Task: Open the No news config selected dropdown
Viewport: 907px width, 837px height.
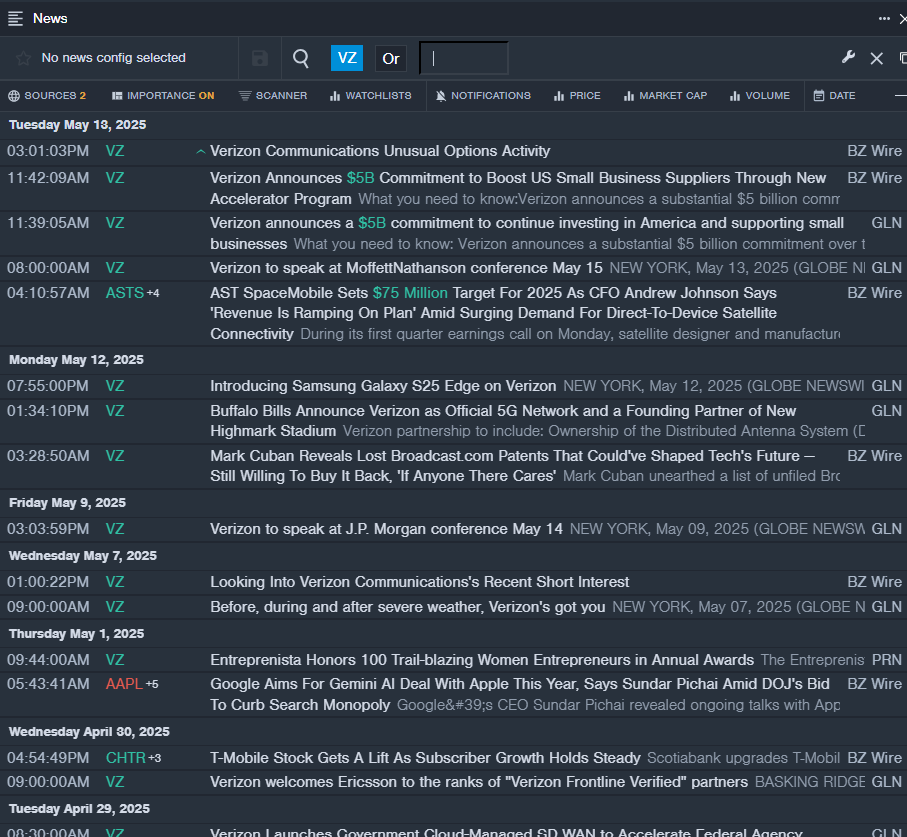Action: (x=113, y=58)
